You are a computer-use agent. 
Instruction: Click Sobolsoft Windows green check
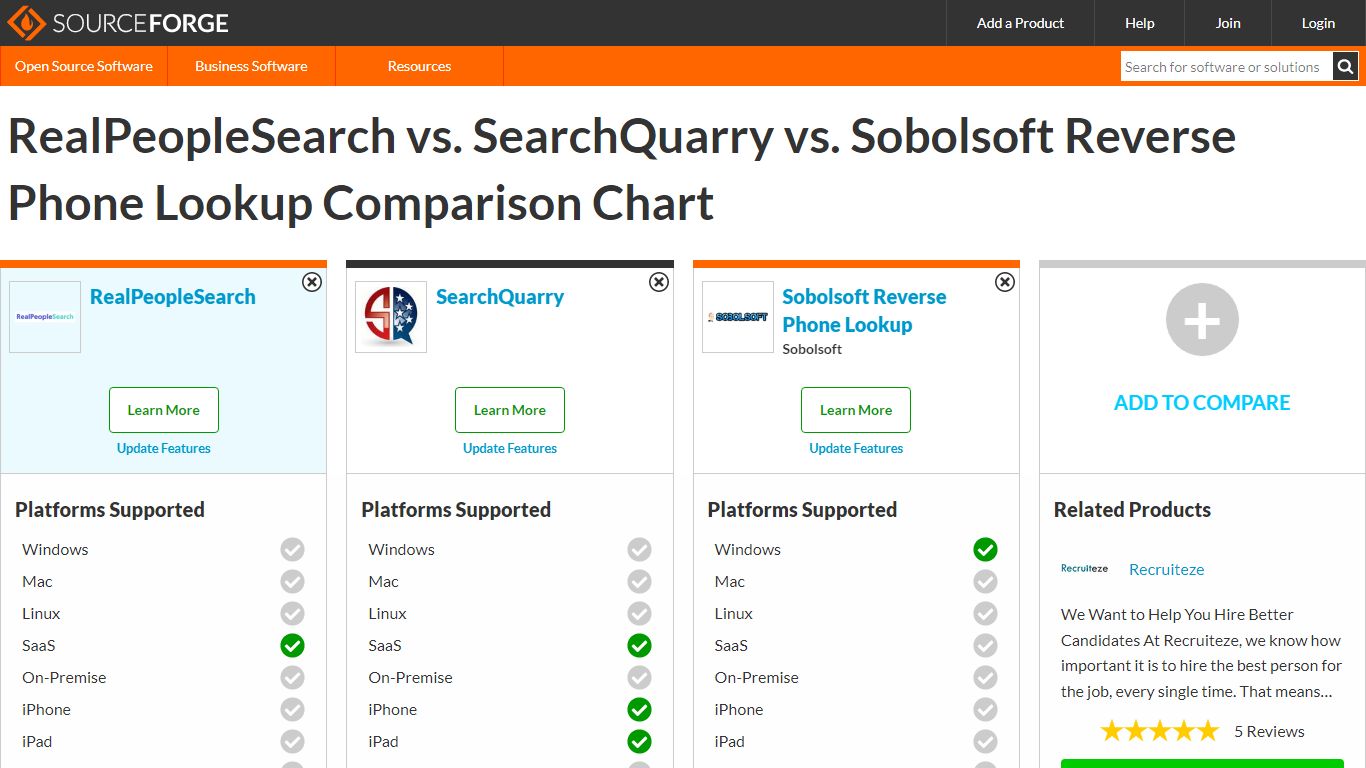click(x=985, y=549)
